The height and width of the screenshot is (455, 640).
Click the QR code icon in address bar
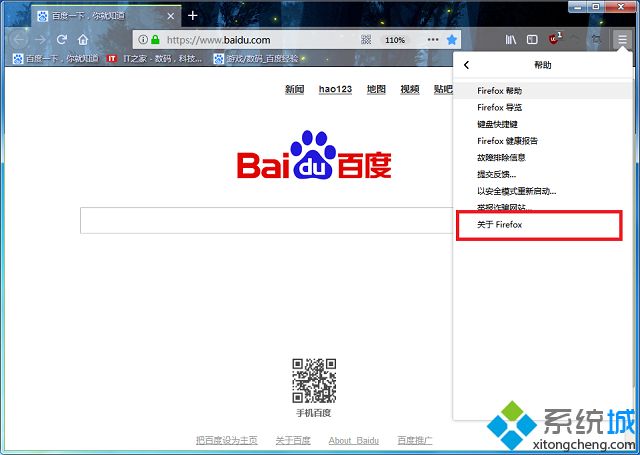tap(366, 40)
